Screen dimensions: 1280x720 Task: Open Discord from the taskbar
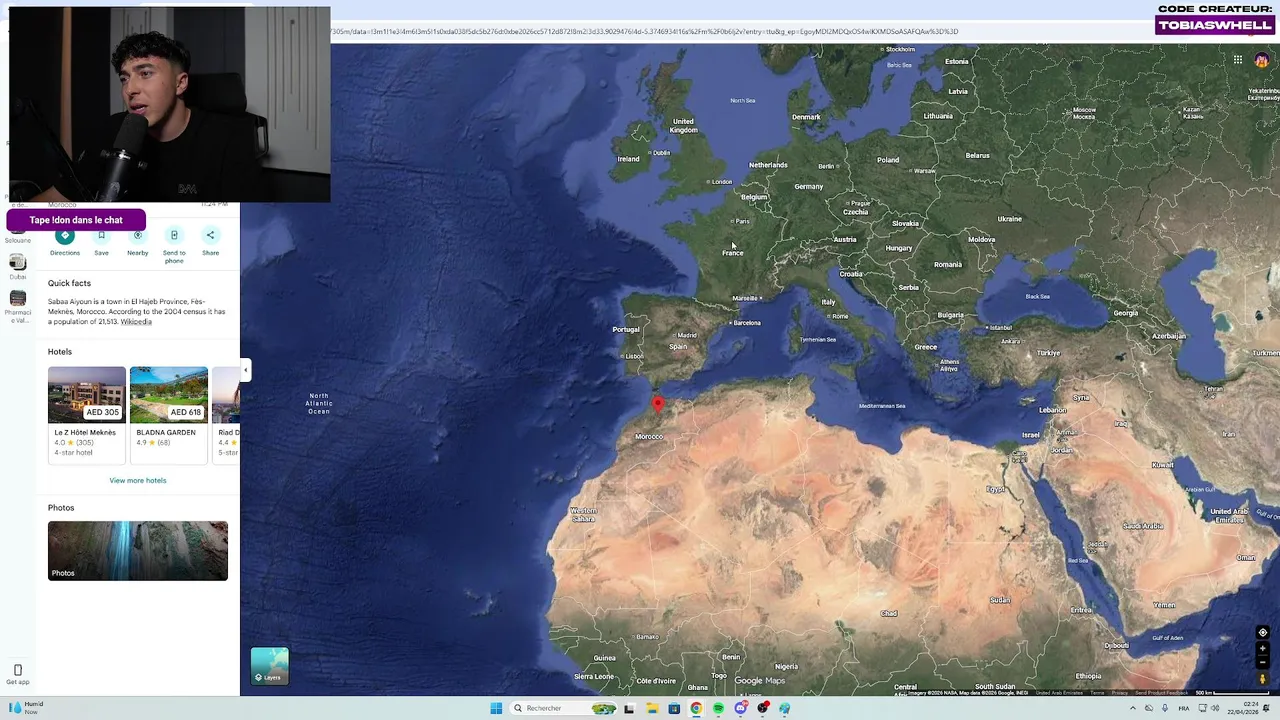tap(740, 708)
